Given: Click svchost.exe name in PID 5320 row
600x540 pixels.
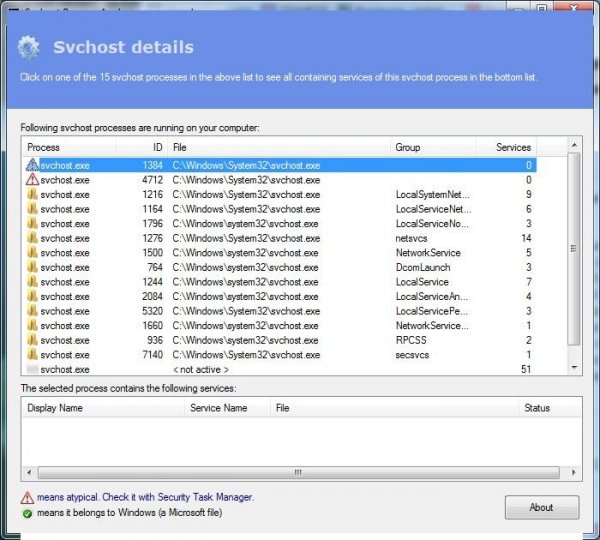Looking at the screenshot, I should [x=65, y=311].
